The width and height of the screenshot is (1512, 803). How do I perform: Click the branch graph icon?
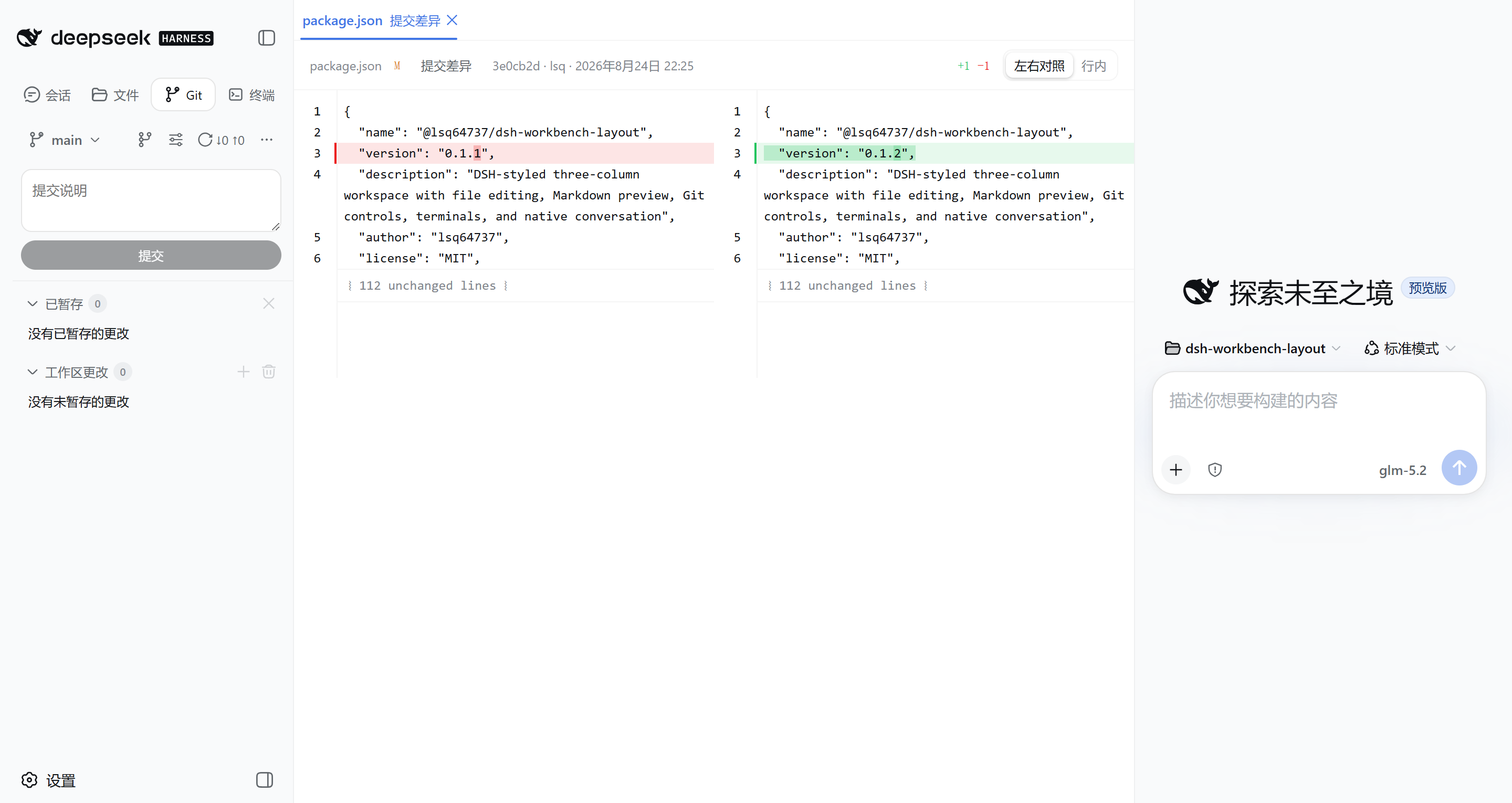144,140
